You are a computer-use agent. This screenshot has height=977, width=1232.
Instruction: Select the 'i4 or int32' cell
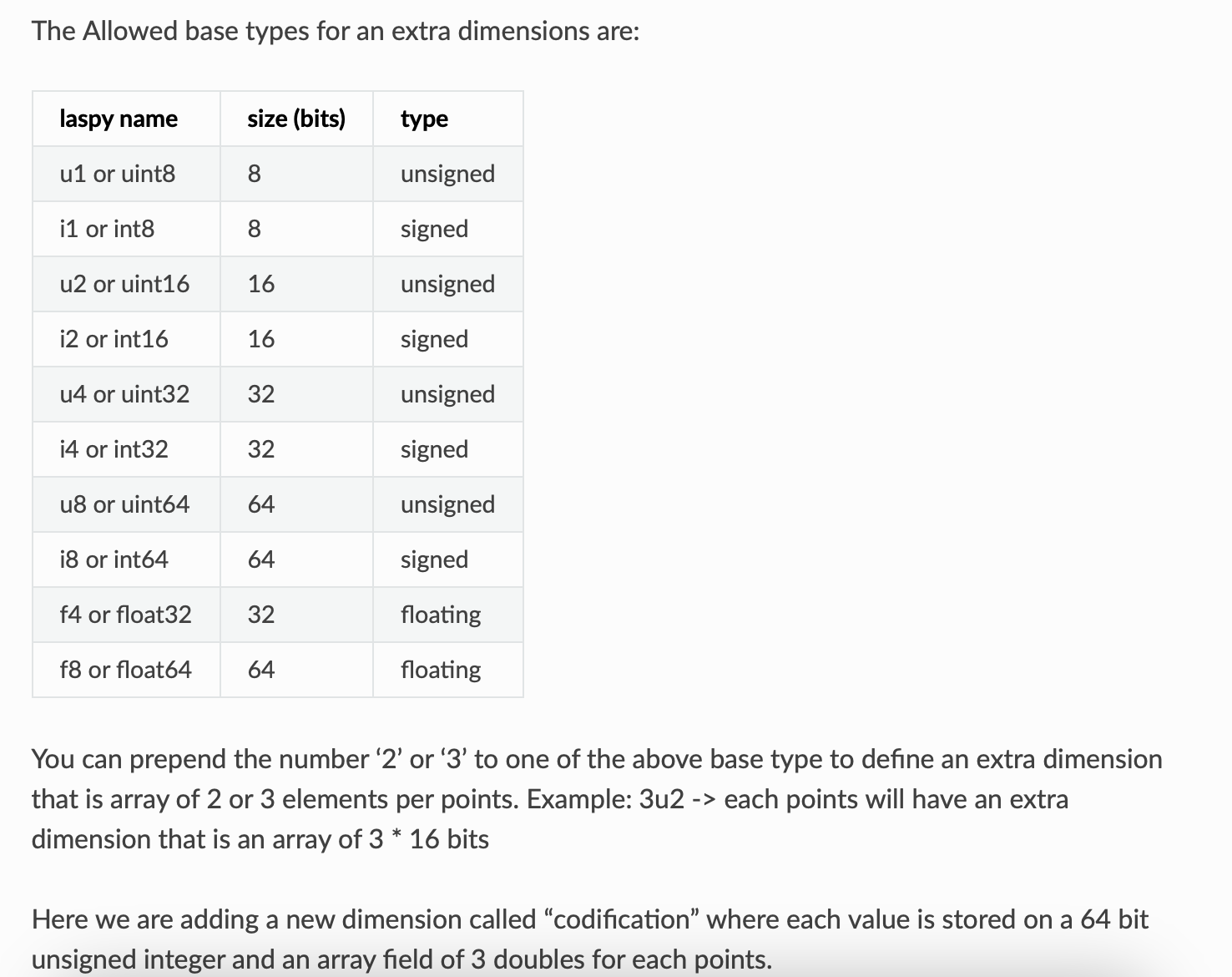pos(114,449)
